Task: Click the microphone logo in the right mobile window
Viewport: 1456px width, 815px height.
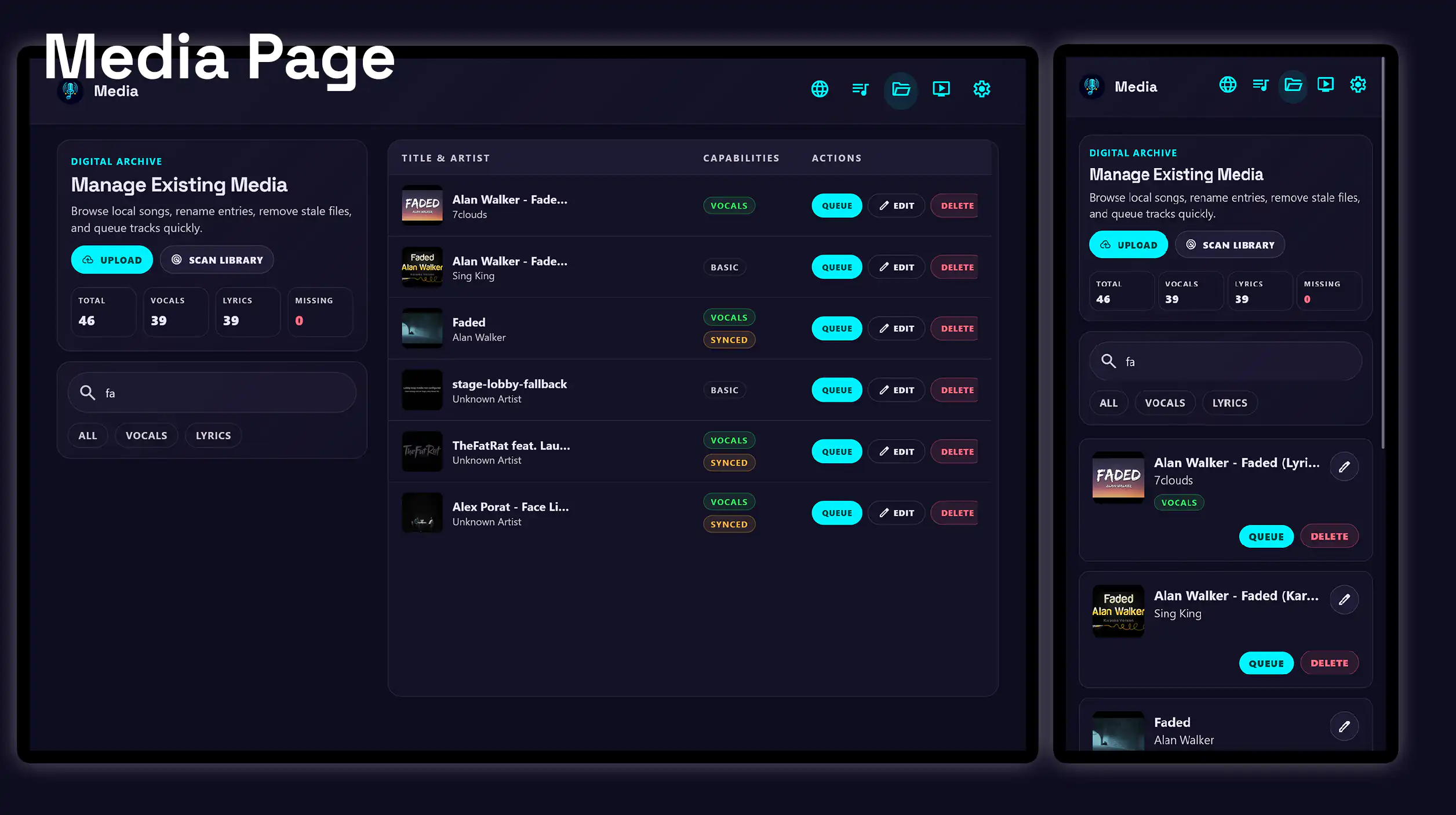Action: click(x=1092, y=86)
